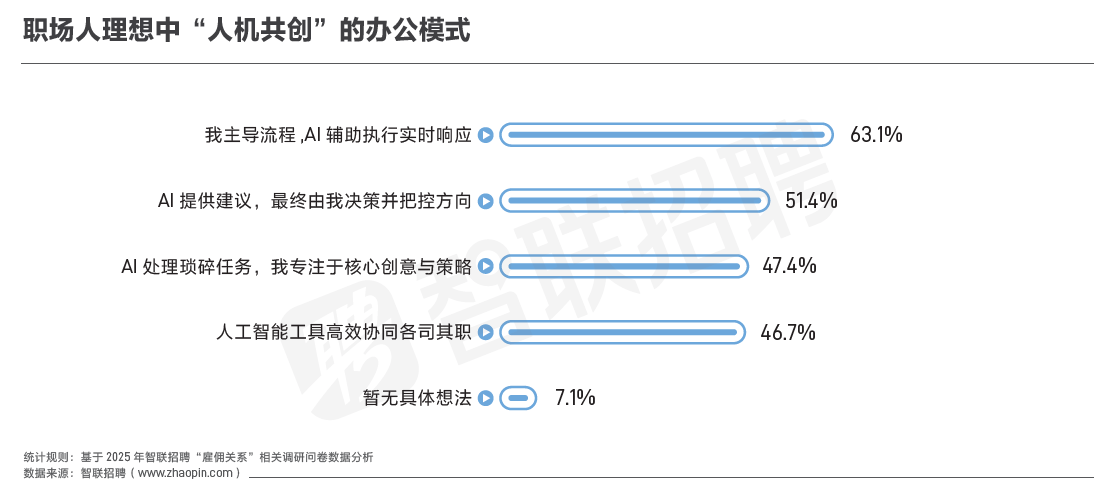Click the arrow icon after "人工智能工具高效协同各司其职"
The width and height of the screenshot is (1106, 504).
tap(485, 332)
